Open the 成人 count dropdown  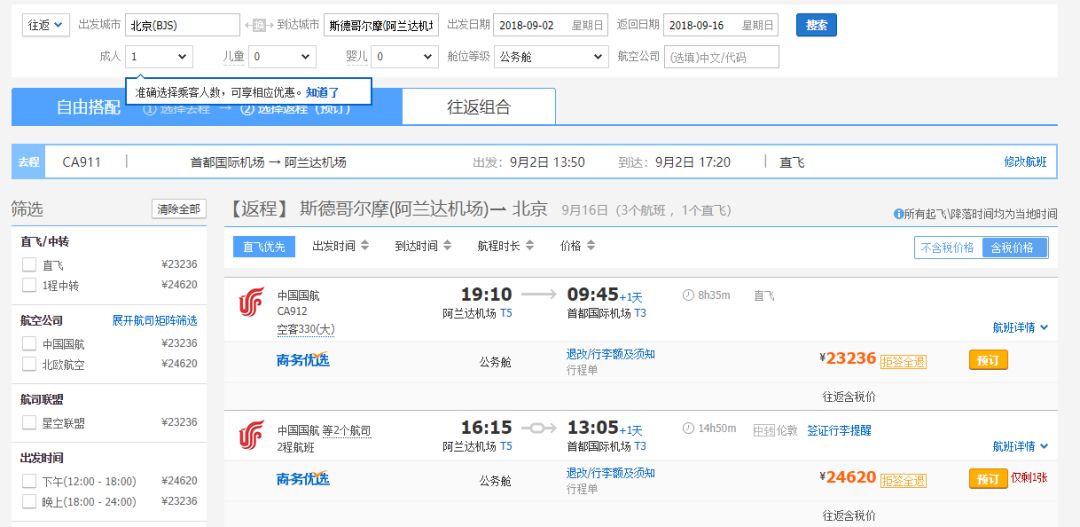coord(159,57)
